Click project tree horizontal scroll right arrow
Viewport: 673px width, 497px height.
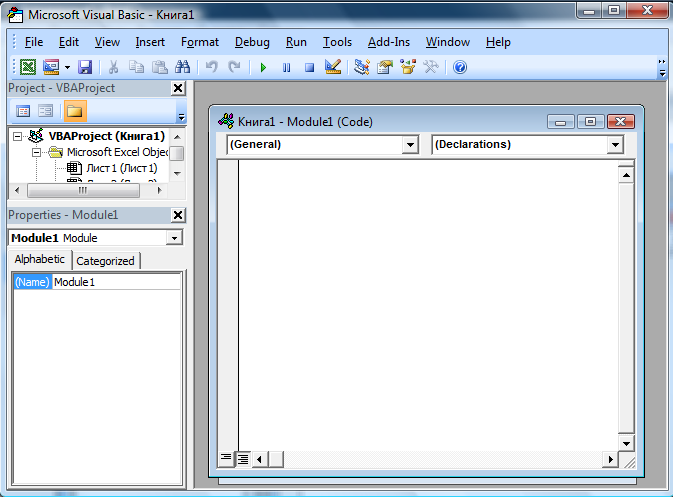click(160, 190)
